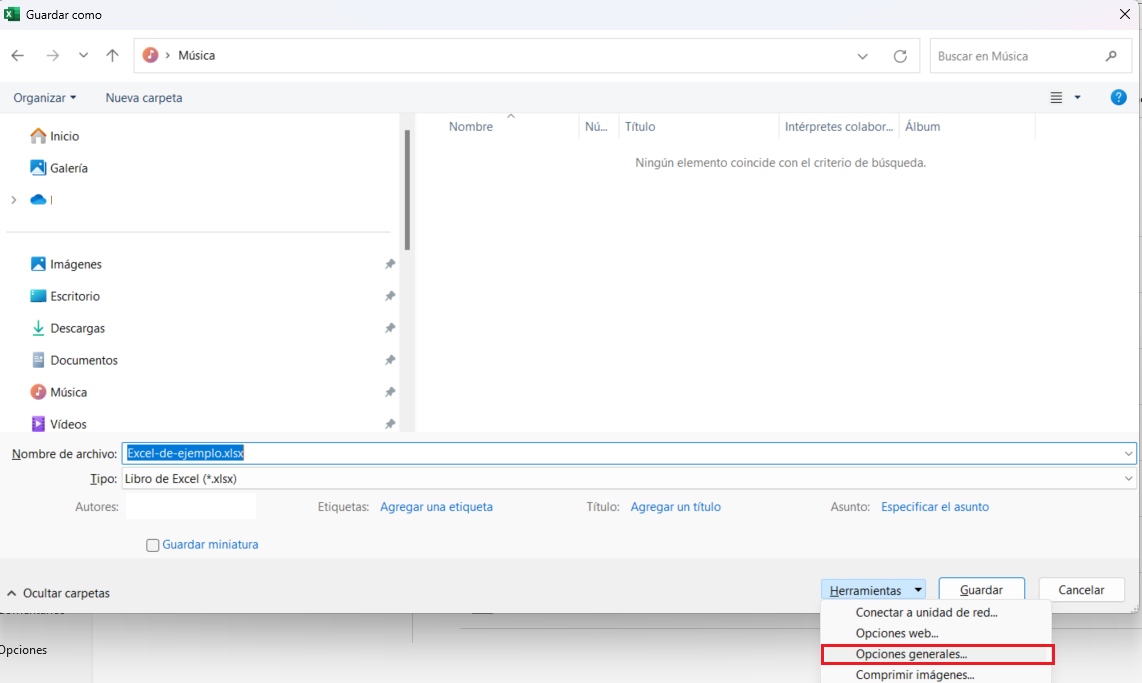This screenshot has height=683, width=1142.
Task: Click the navigation pane scrollbar
Action: pyautogui.click(x=407, y=190)
